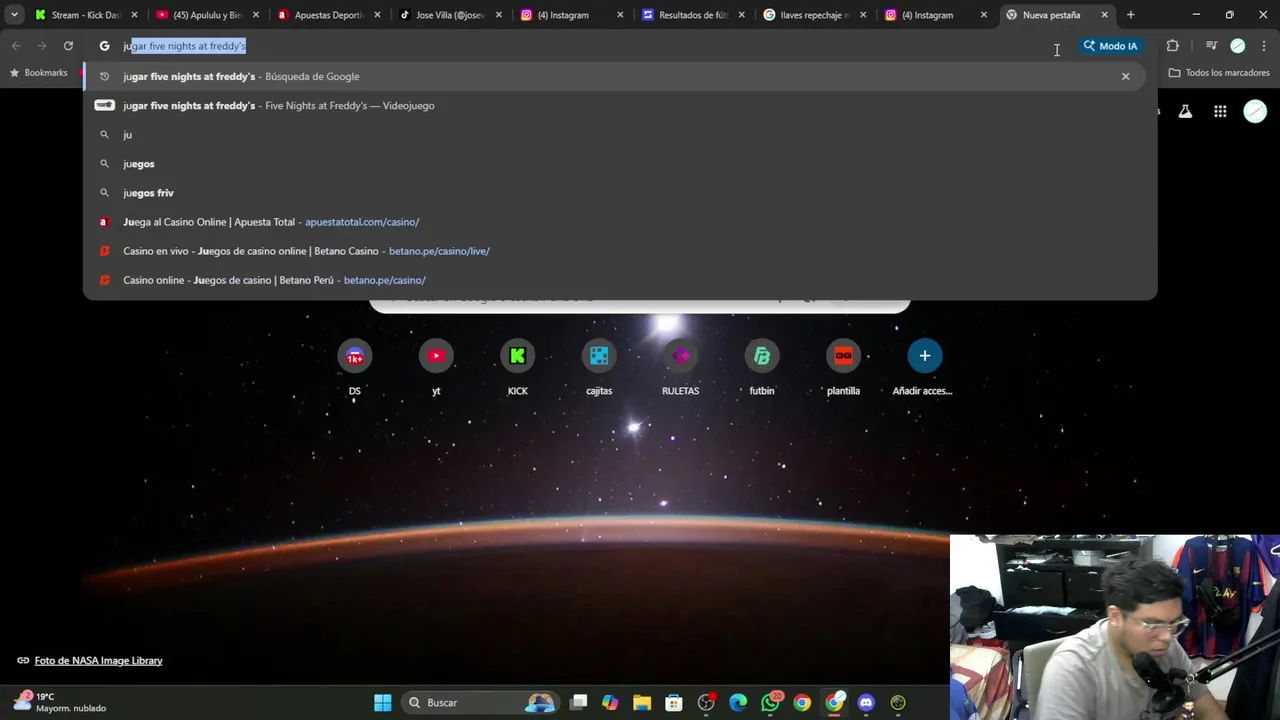Open the Extensions puzzle icon
This screenshot has height=720, width=1280.
tap(1173, 46)
